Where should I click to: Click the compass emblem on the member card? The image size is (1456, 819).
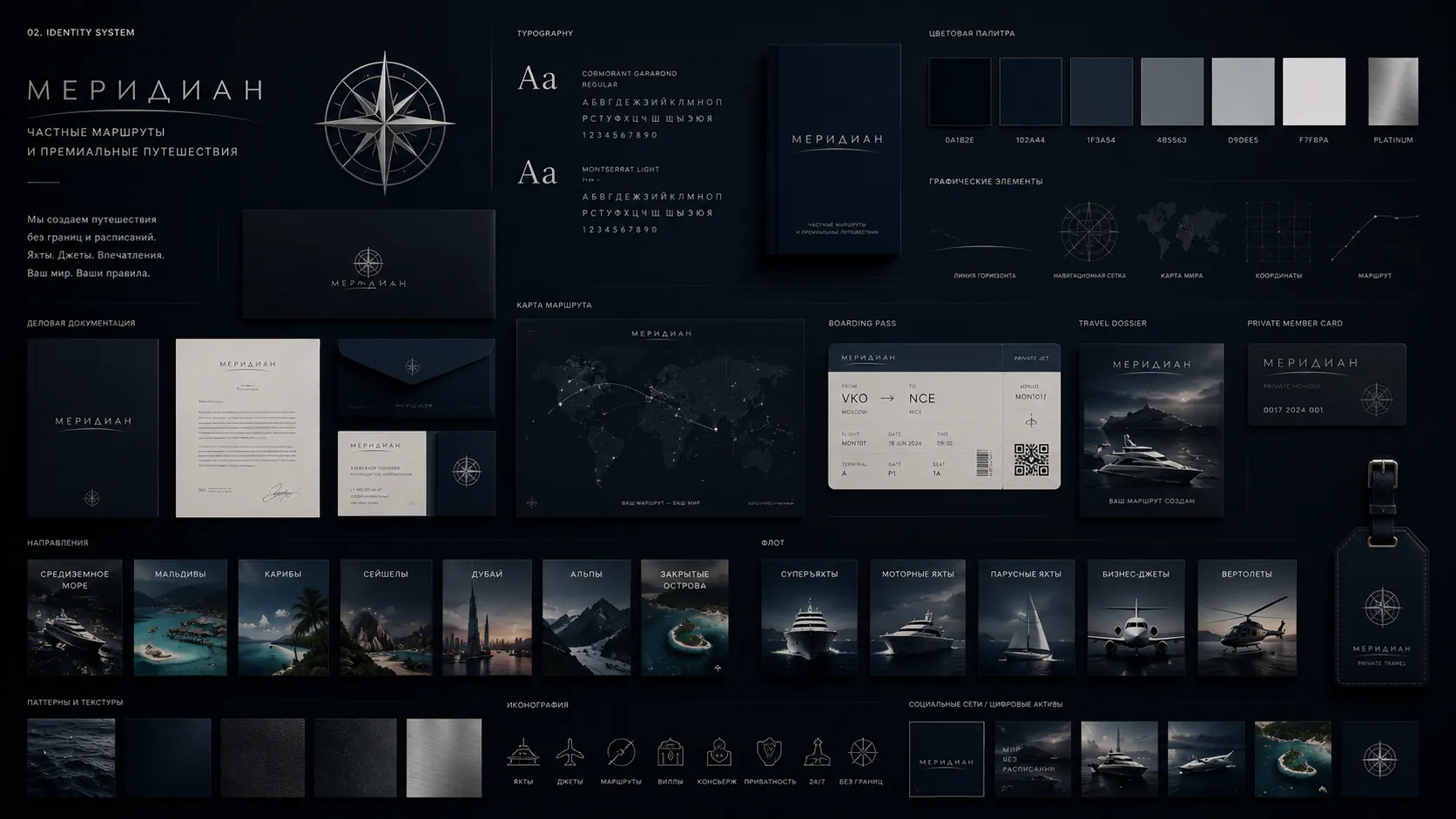pos(1377,399)
